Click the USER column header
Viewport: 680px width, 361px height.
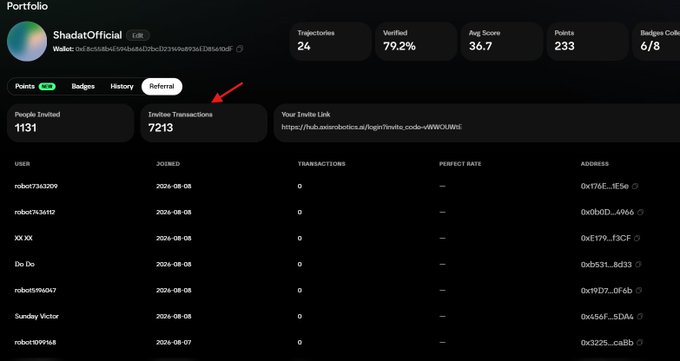click(22, 164)
